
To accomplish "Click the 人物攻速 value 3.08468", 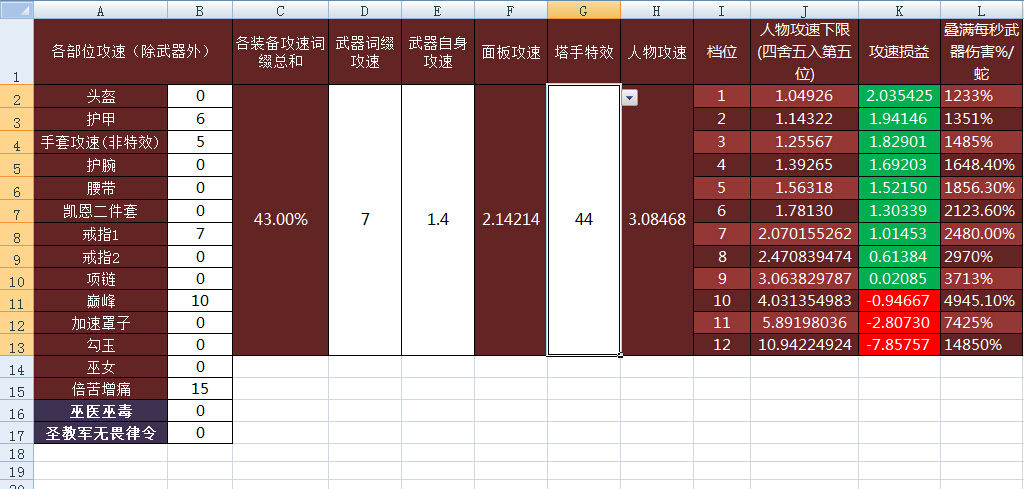I will coord(657,220).
